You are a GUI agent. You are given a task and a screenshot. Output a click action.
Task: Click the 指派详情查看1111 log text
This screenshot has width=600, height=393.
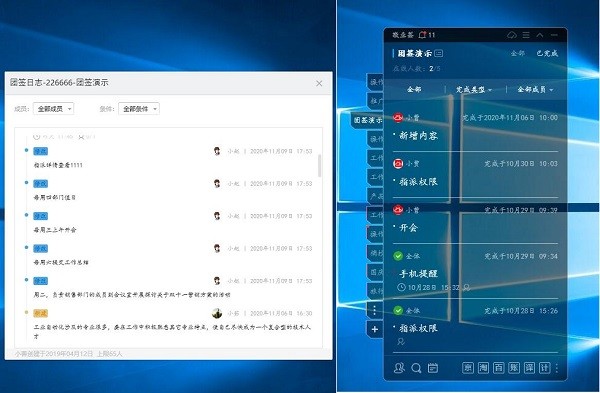coord(58,165)
